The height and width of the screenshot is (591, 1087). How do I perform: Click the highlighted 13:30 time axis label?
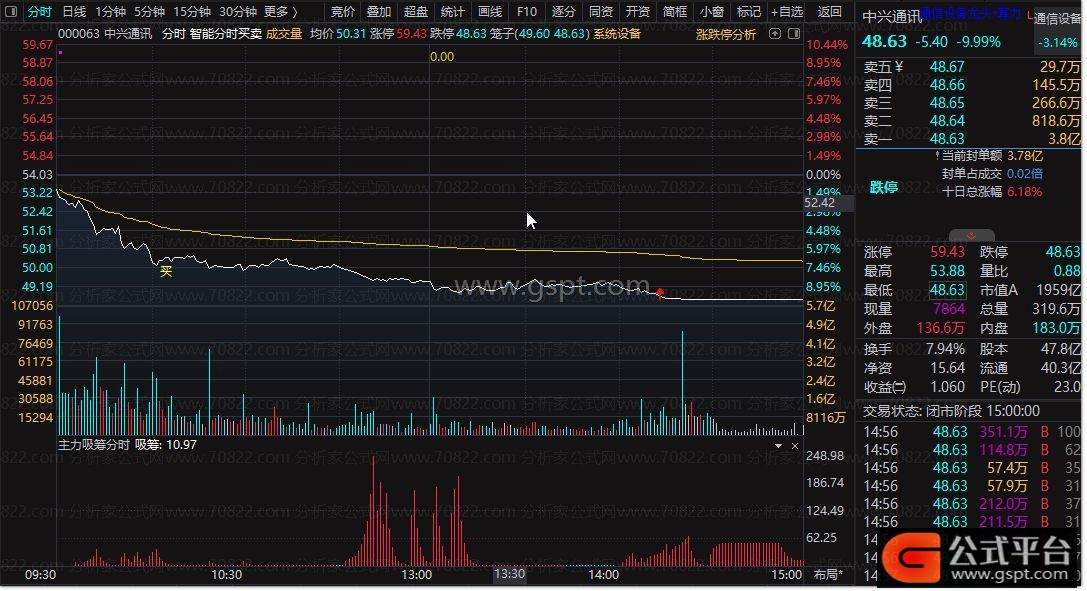(509, 575)
